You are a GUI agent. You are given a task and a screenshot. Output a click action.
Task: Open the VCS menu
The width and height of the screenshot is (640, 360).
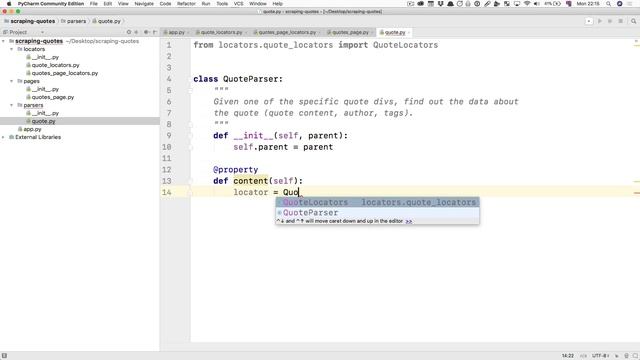[x=238, y=4]
